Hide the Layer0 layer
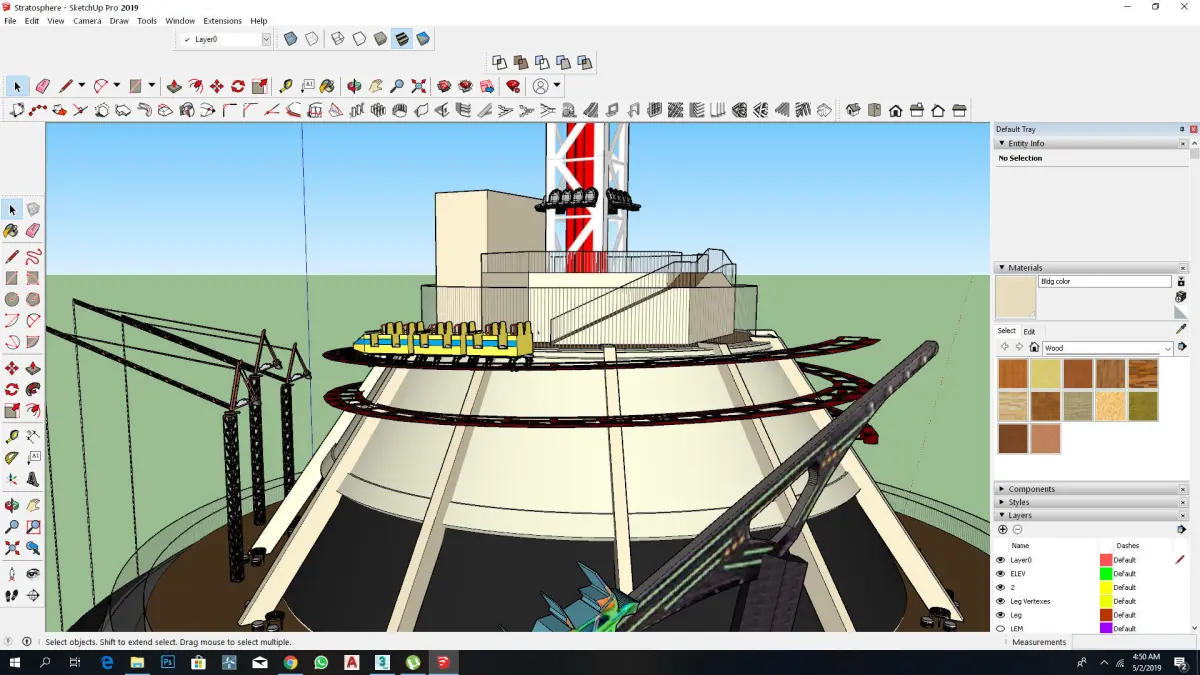The width and height of the screenshot is (1200, 675). (1000, 560)
